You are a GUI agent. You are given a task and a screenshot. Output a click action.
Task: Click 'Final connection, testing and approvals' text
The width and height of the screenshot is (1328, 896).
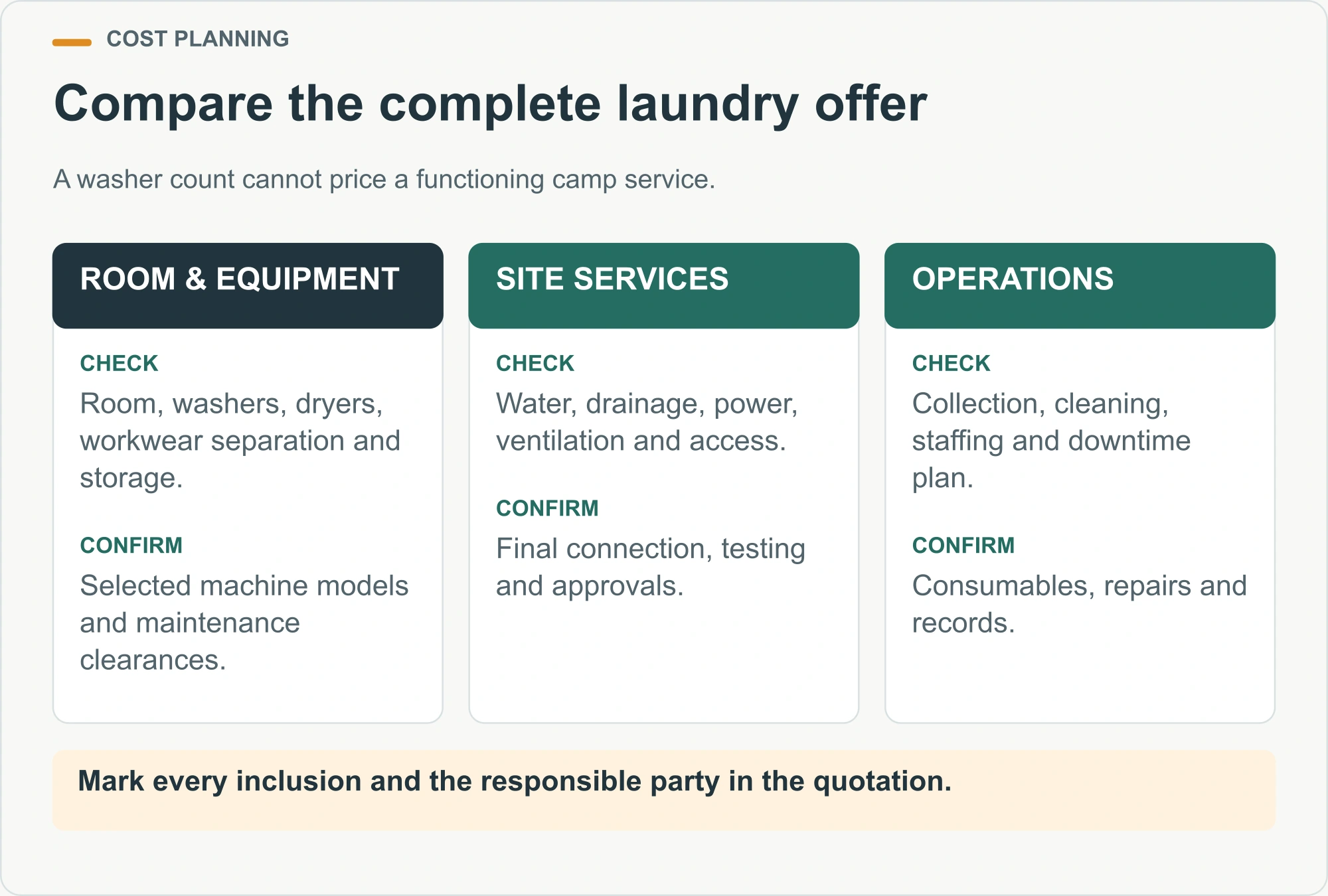(x=651, y=567)
